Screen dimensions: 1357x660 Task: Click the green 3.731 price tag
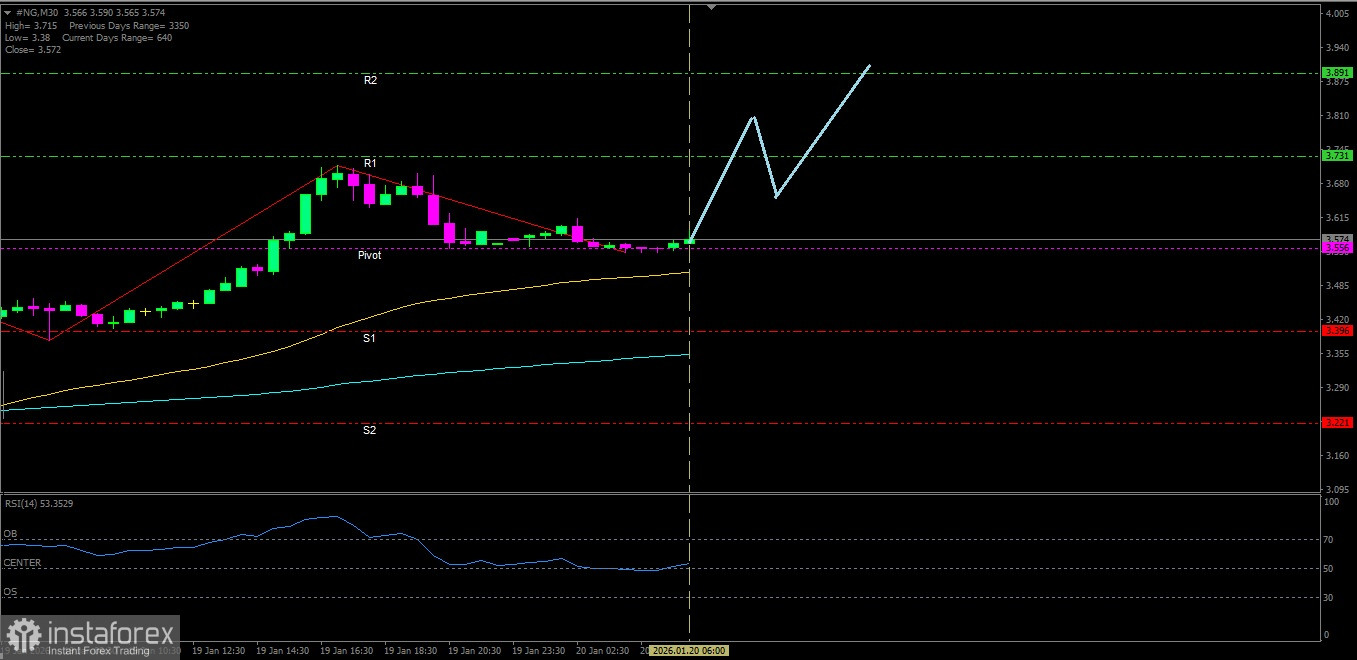tap(1336, 156)
